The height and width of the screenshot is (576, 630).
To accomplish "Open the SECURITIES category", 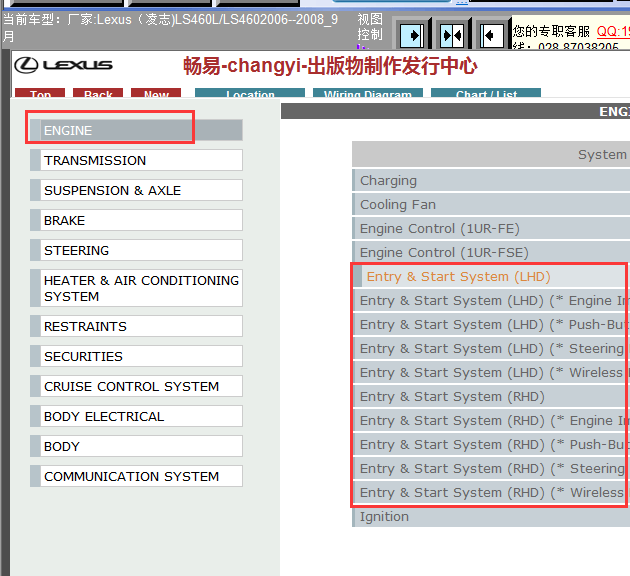I will 136,356.
